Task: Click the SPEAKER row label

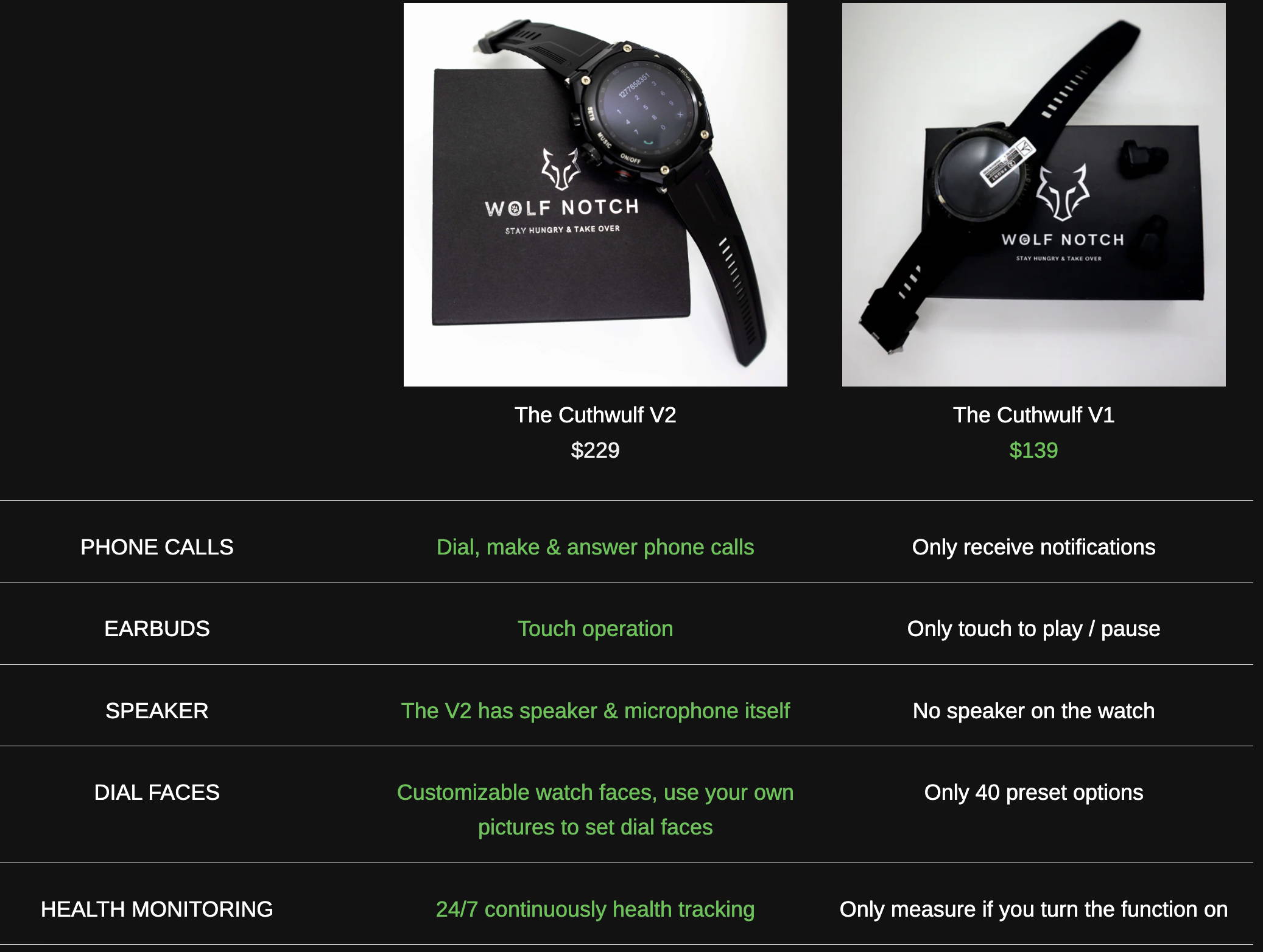Action: [x=157, y=711]
